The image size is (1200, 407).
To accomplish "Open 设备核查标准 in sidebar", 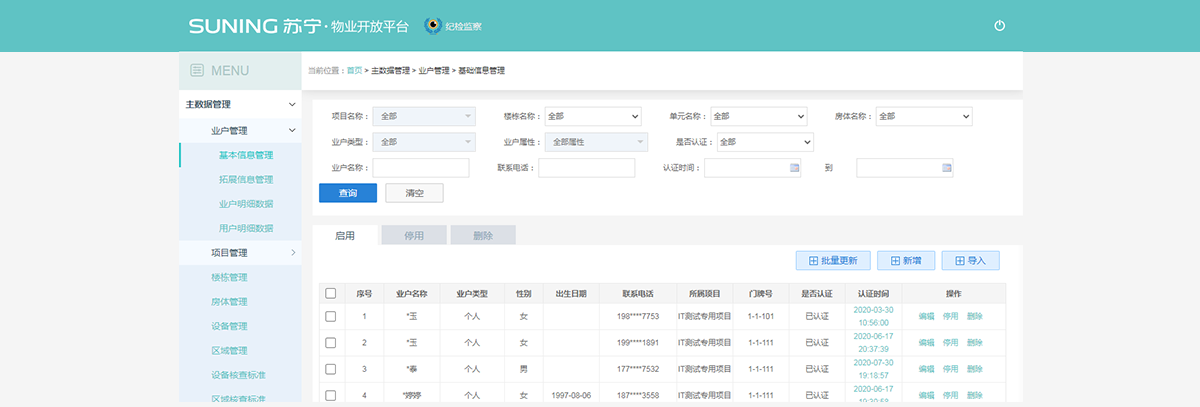I will pos(238,375).
